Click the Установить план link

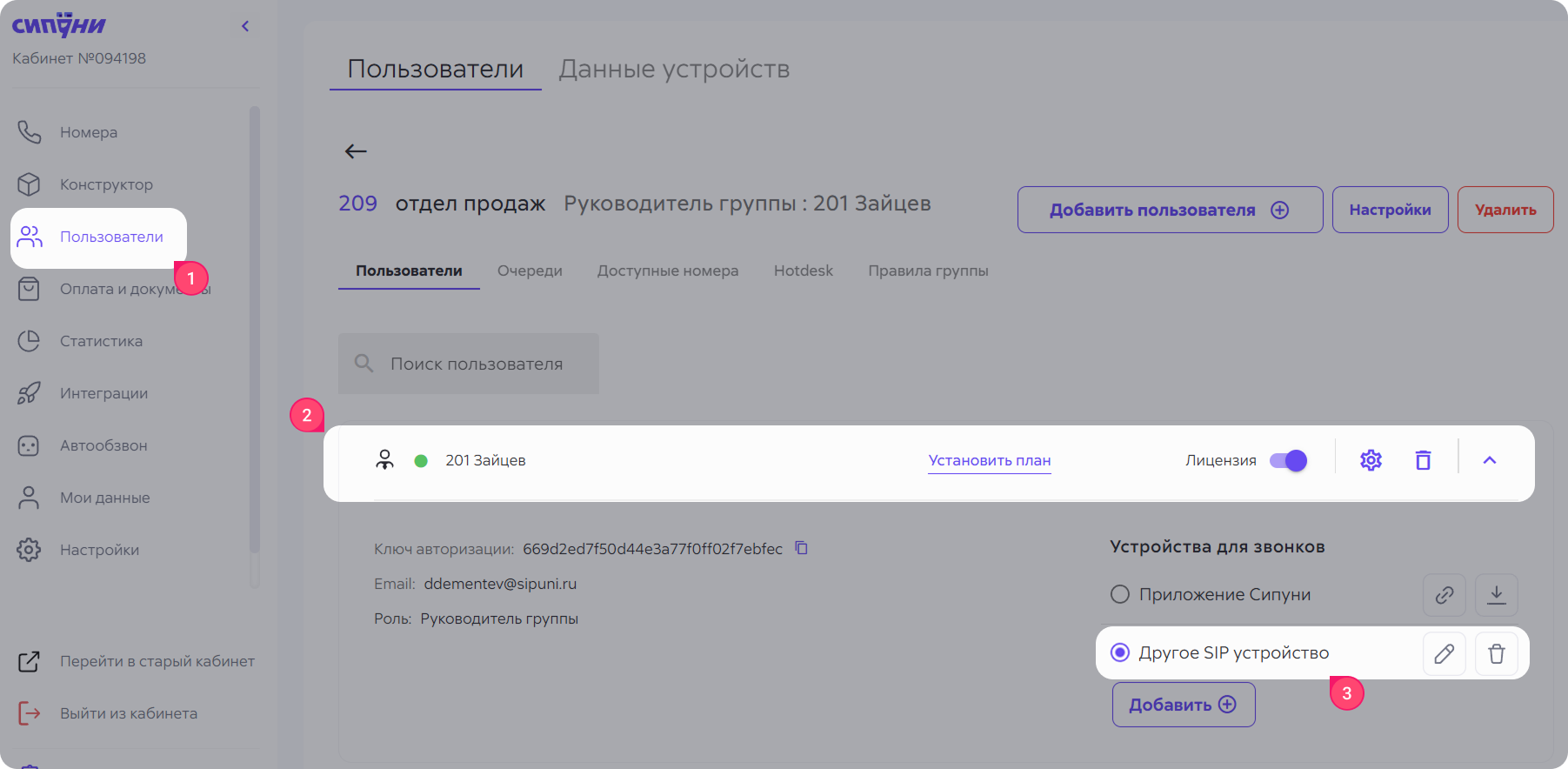989,460
